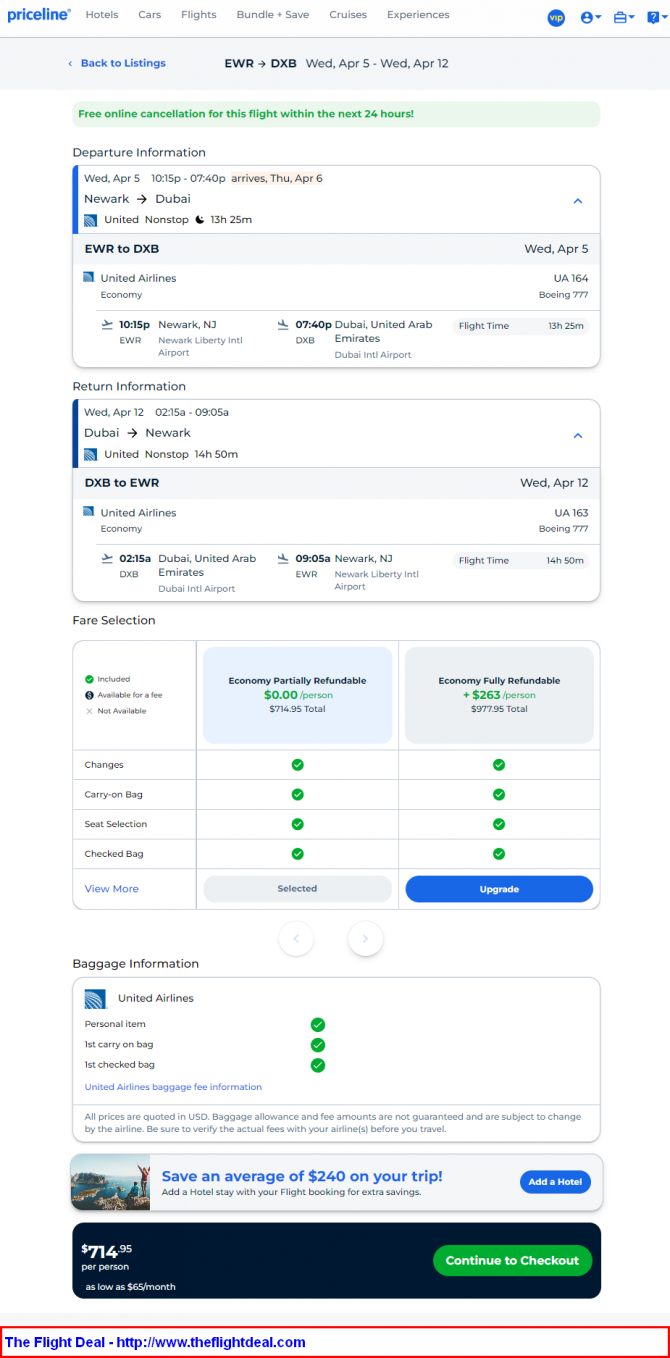Click Carry-on Bag checkmark for Fully Refundable

(499, 795)
